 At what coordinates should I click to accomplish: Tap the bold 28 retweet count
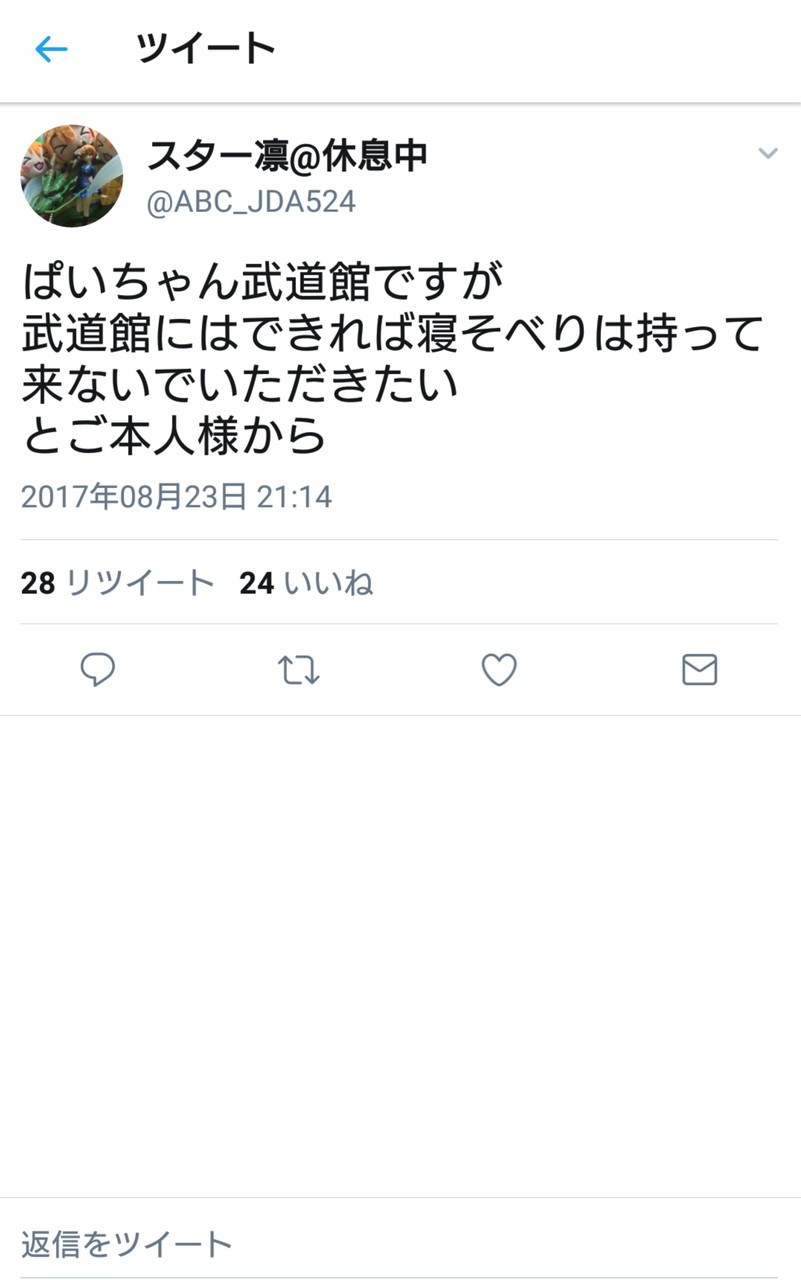coord(38,582)
